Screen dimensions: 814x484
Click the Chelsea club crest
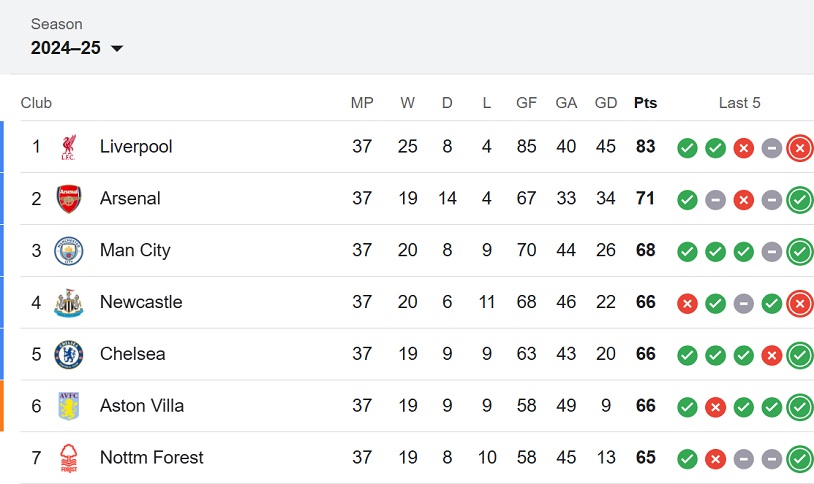click(x=69, y=355)
